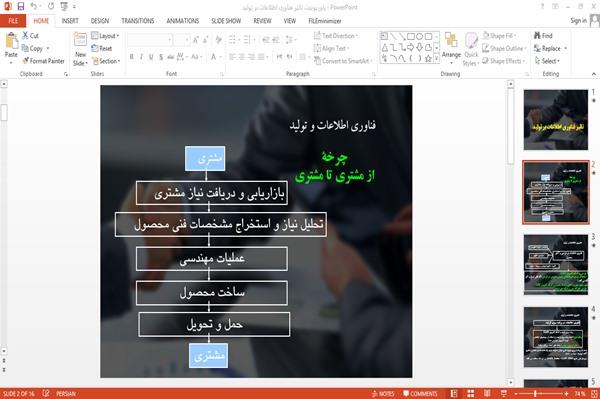This screenshot has height=399, width=600.
Task: Click Convert to SmartArt icon
Action: click(317, 61)
